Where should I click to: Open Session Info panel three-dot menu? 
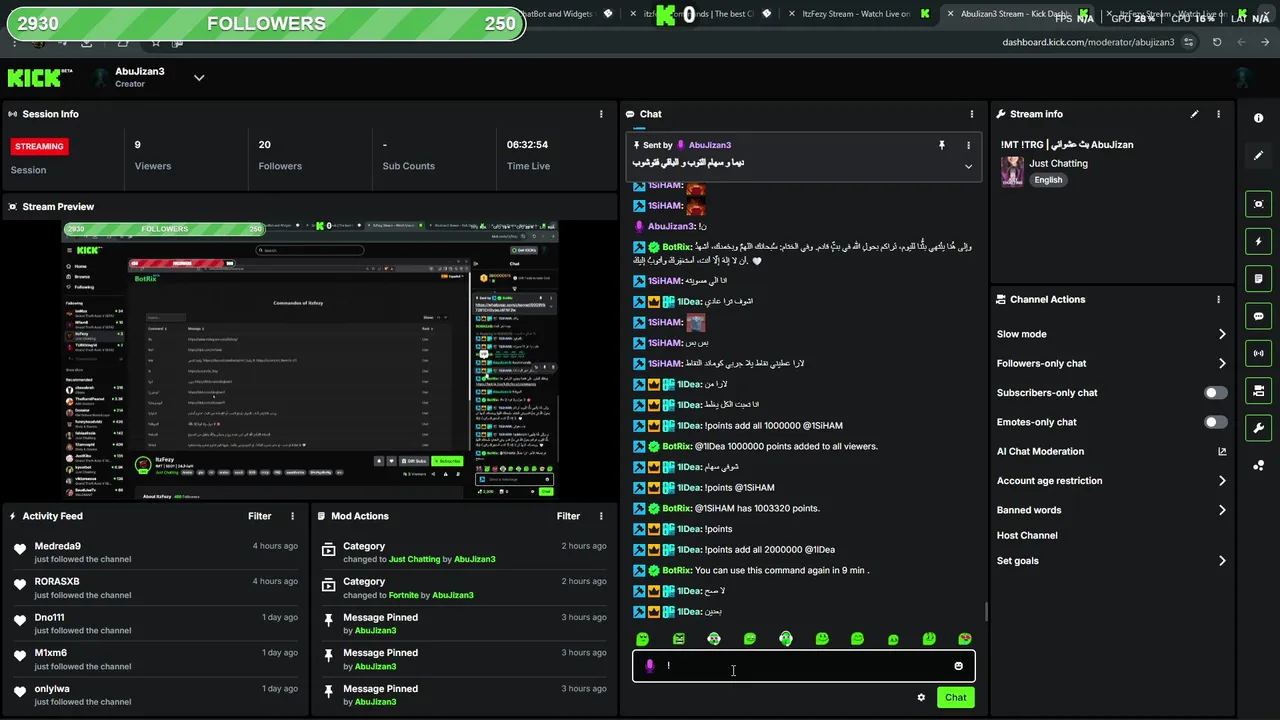coord(601,114)
